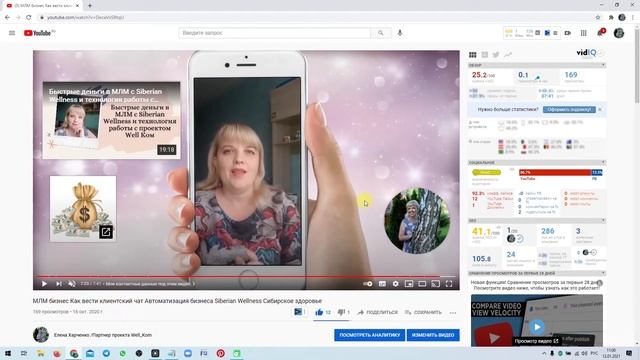Open the YouTube apps grid

click(584, 33)
